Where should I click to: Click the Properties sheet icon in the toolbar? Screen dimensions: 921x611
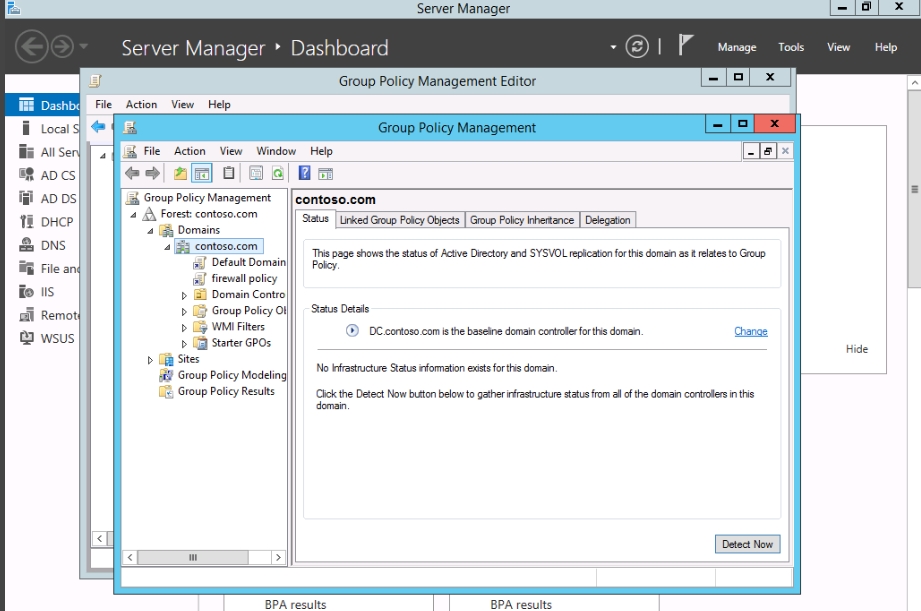(256, 173)
